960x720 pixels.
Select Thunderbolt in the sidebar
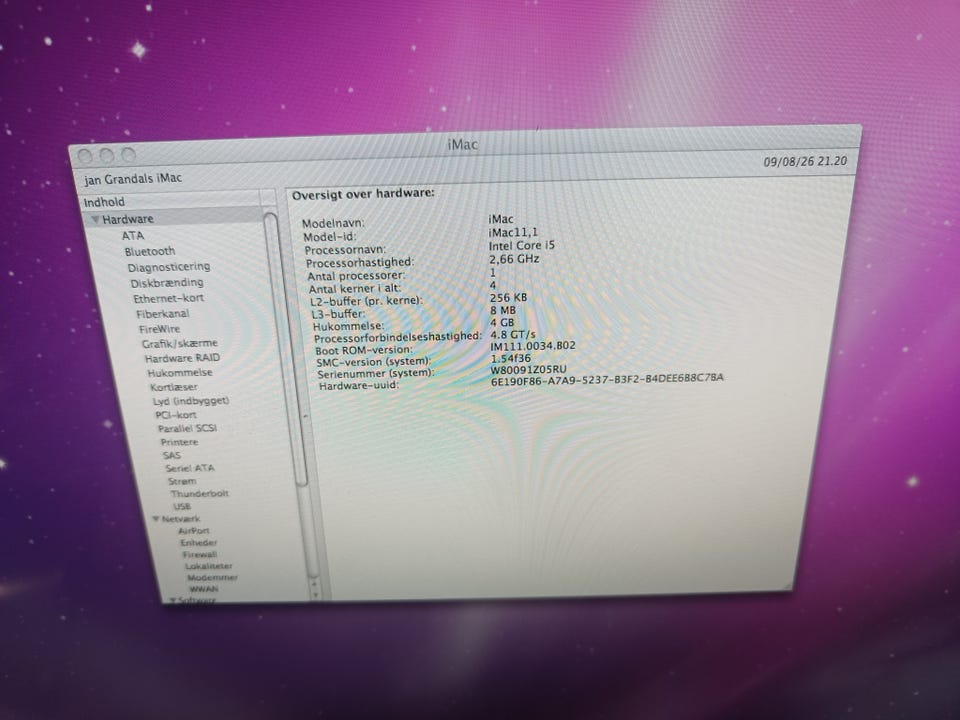click(x=200, y=493)
